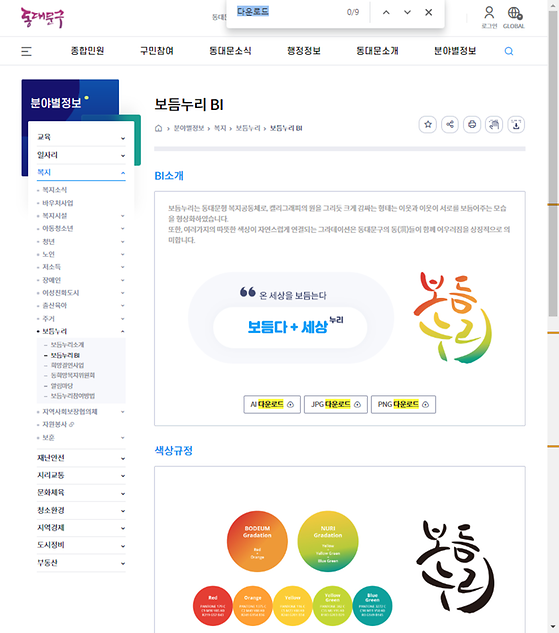Image resolution: width=559 pixels, height=633 pixels.
Task: Click the PNG 다운로드 button
Action: click(403, 404)
